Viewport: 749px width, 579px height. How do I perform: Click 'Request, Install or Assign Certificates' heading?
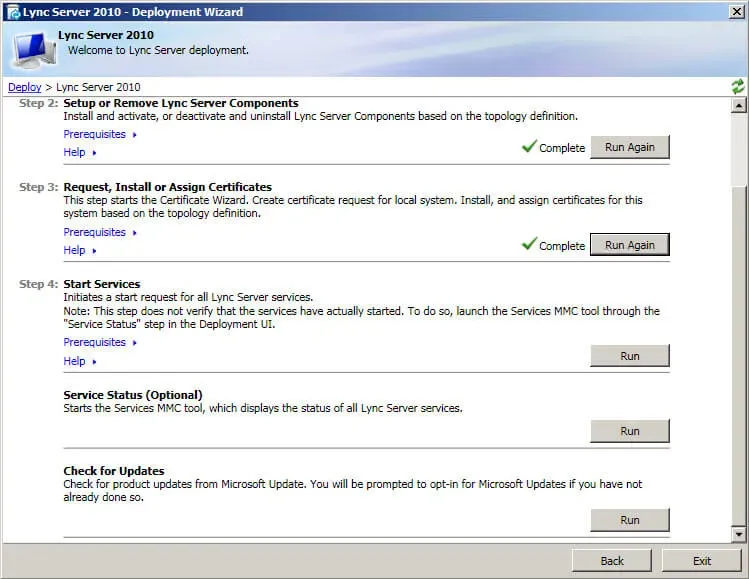[x=168, y=187]
